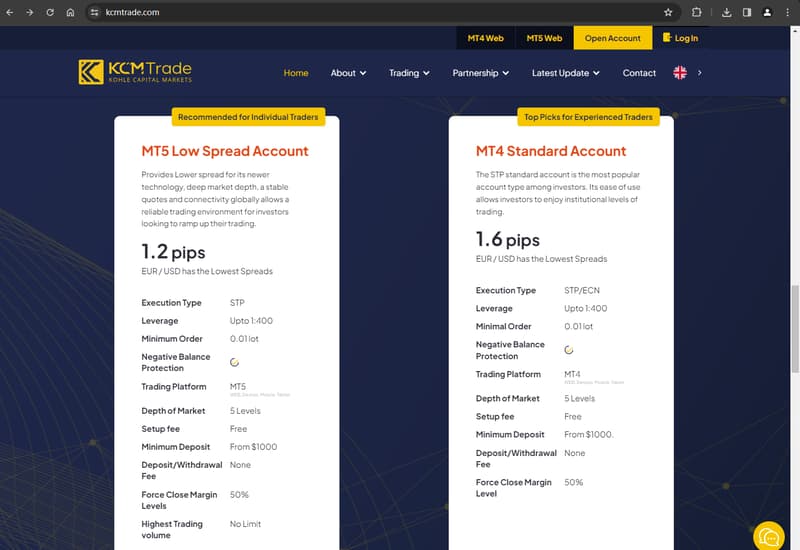View site information icon in address bar
Screen dimensions: 800x550
coord(94,12)
